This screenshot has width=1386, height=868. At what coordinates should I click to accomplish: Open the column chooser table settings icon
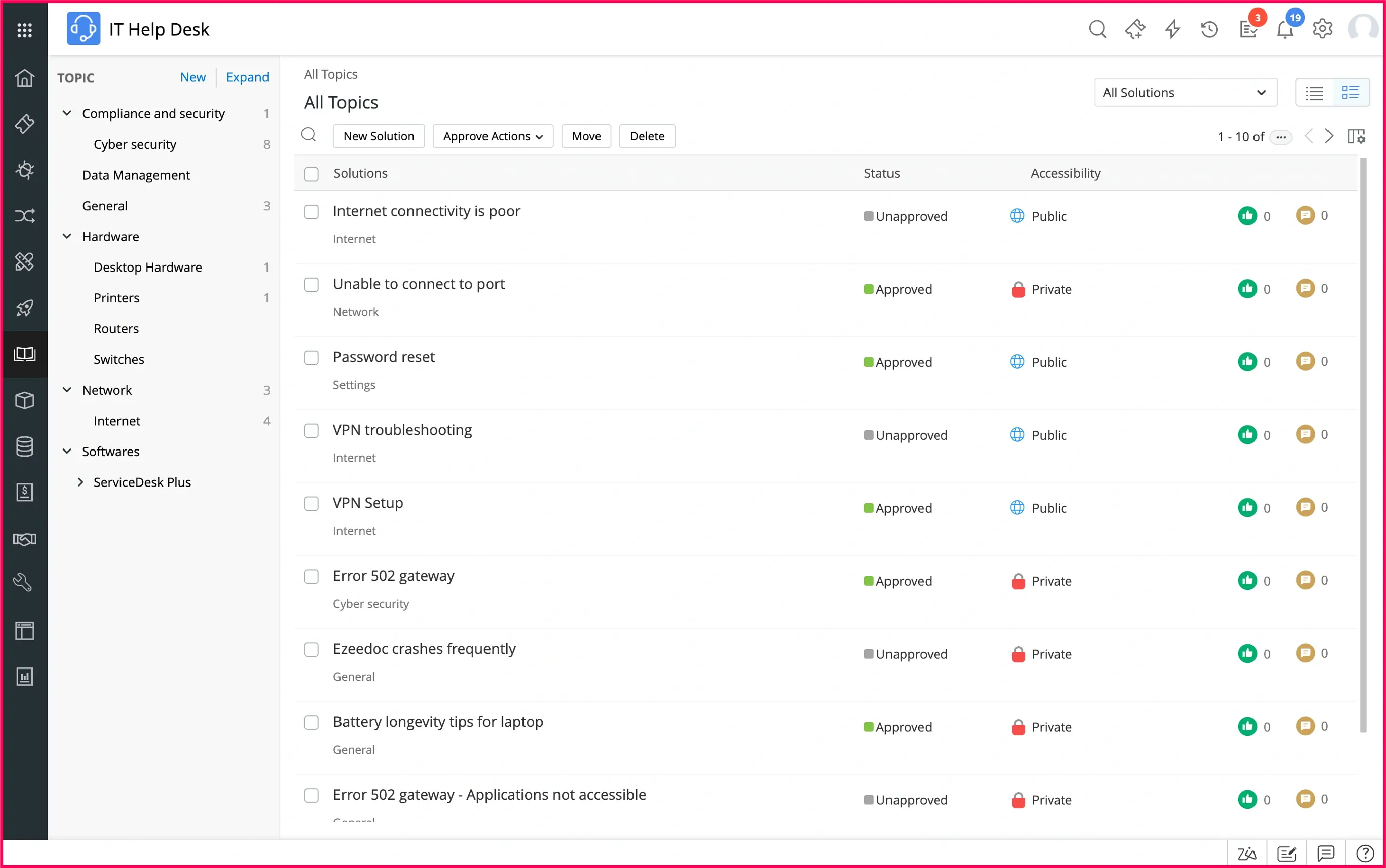[x=1356, y=136]
